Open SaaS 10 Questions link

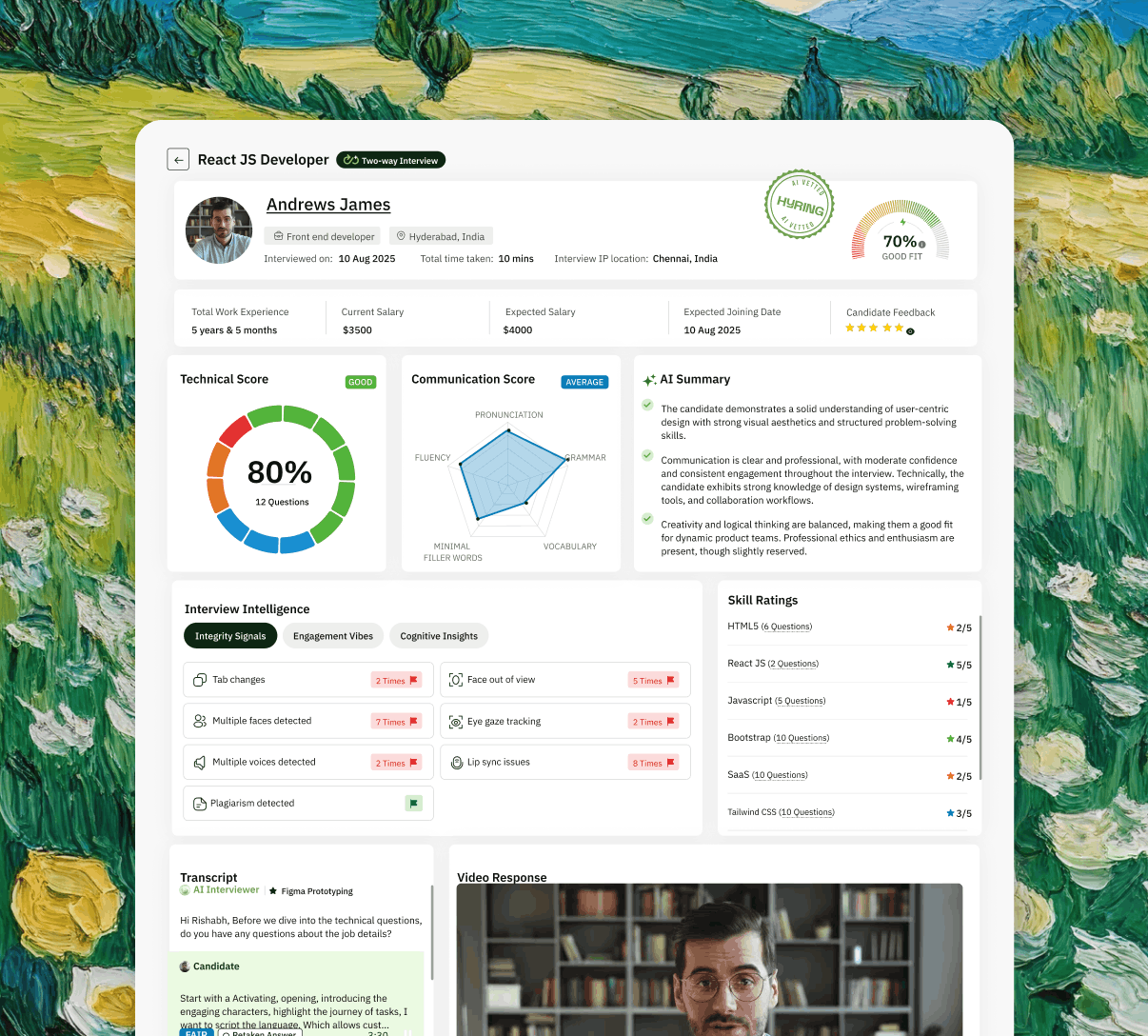click(780, 775)
